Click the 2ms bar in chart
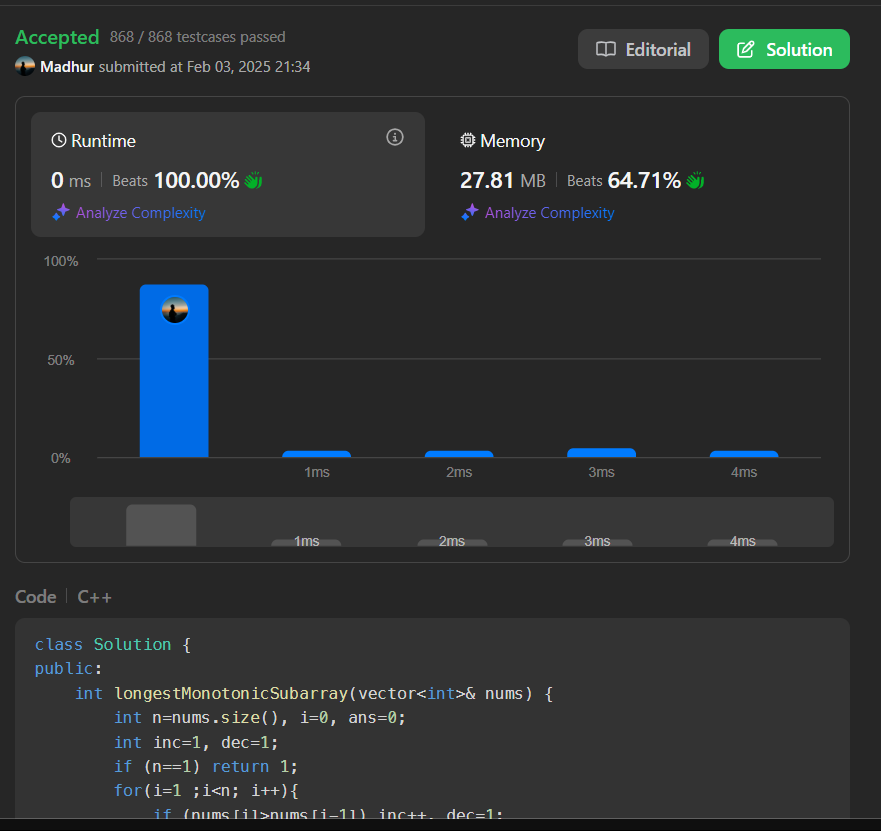 coord(459,454)
